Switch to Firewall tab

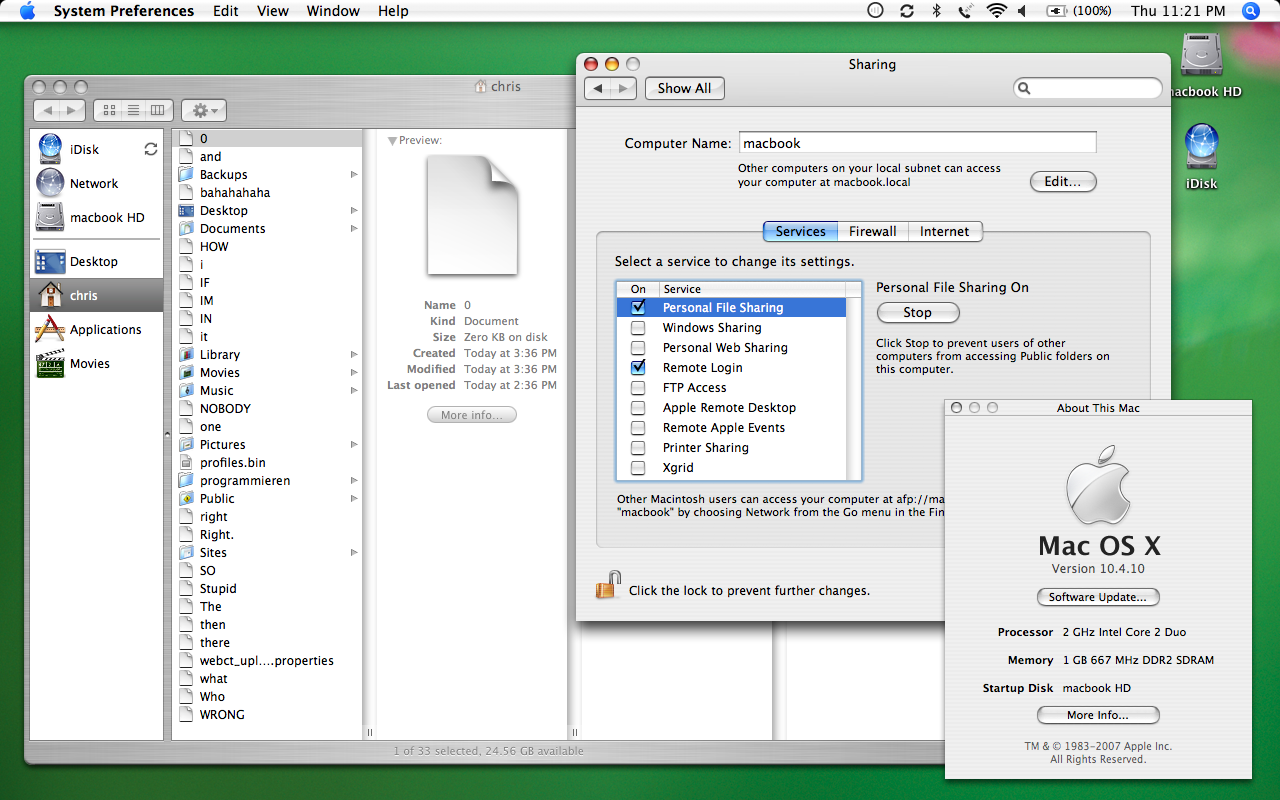[873, 231]
